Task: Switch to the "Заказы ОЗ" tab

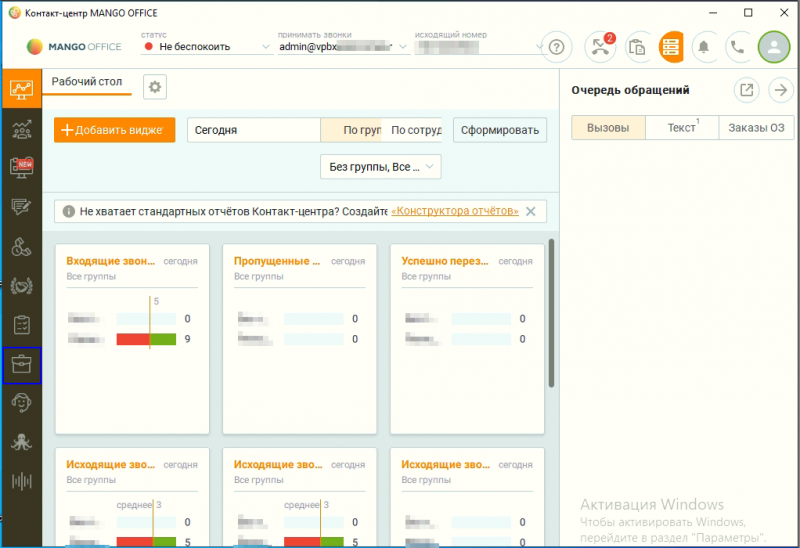Action: pos(756,128)
